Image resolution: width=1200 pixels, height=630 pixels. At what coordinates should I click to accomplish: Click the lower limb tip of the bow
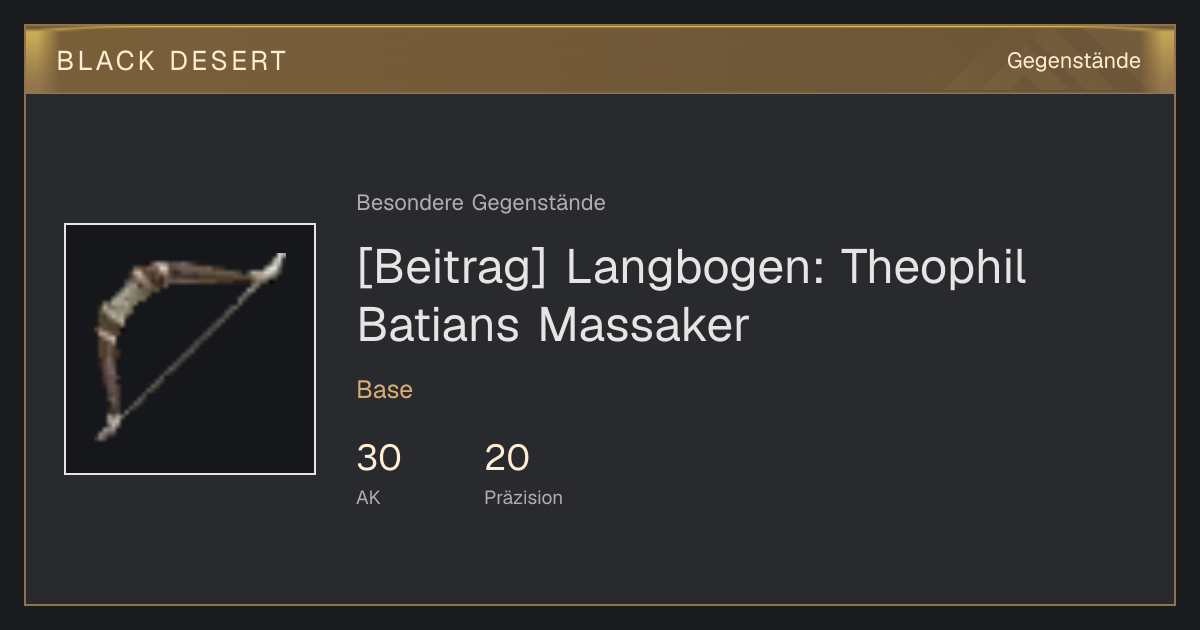(x=107, y=427)
